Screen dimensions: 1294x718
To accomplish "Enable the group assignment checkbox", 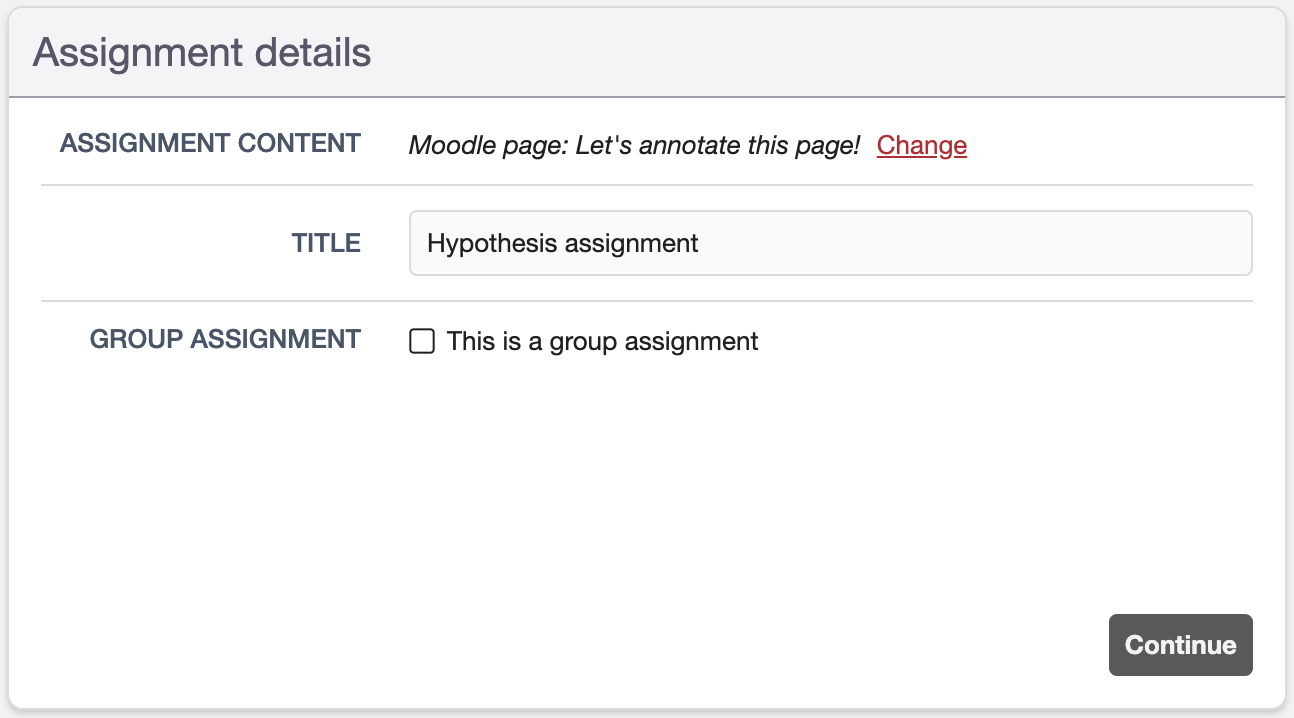I will (x=422, y=342).
